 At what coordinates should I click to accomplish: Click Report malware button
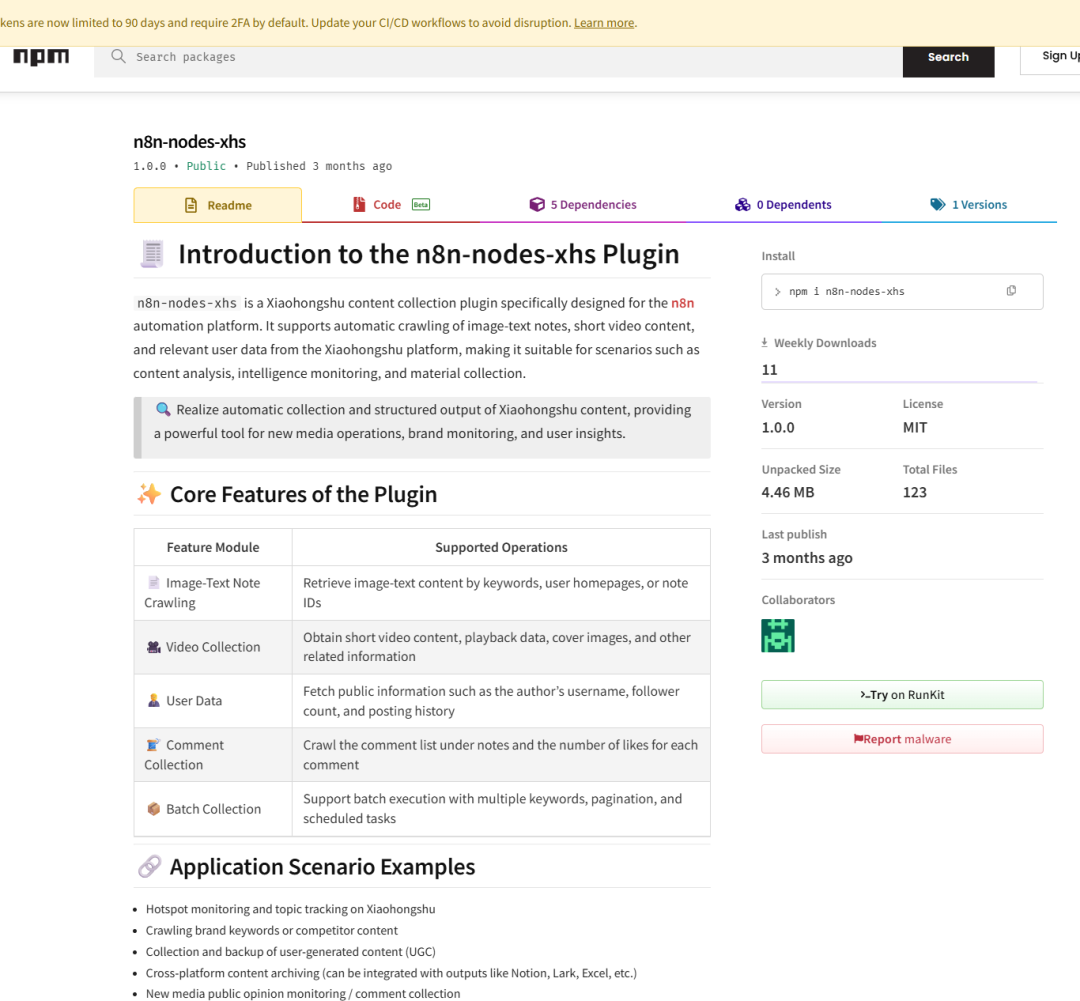point(902,739)
